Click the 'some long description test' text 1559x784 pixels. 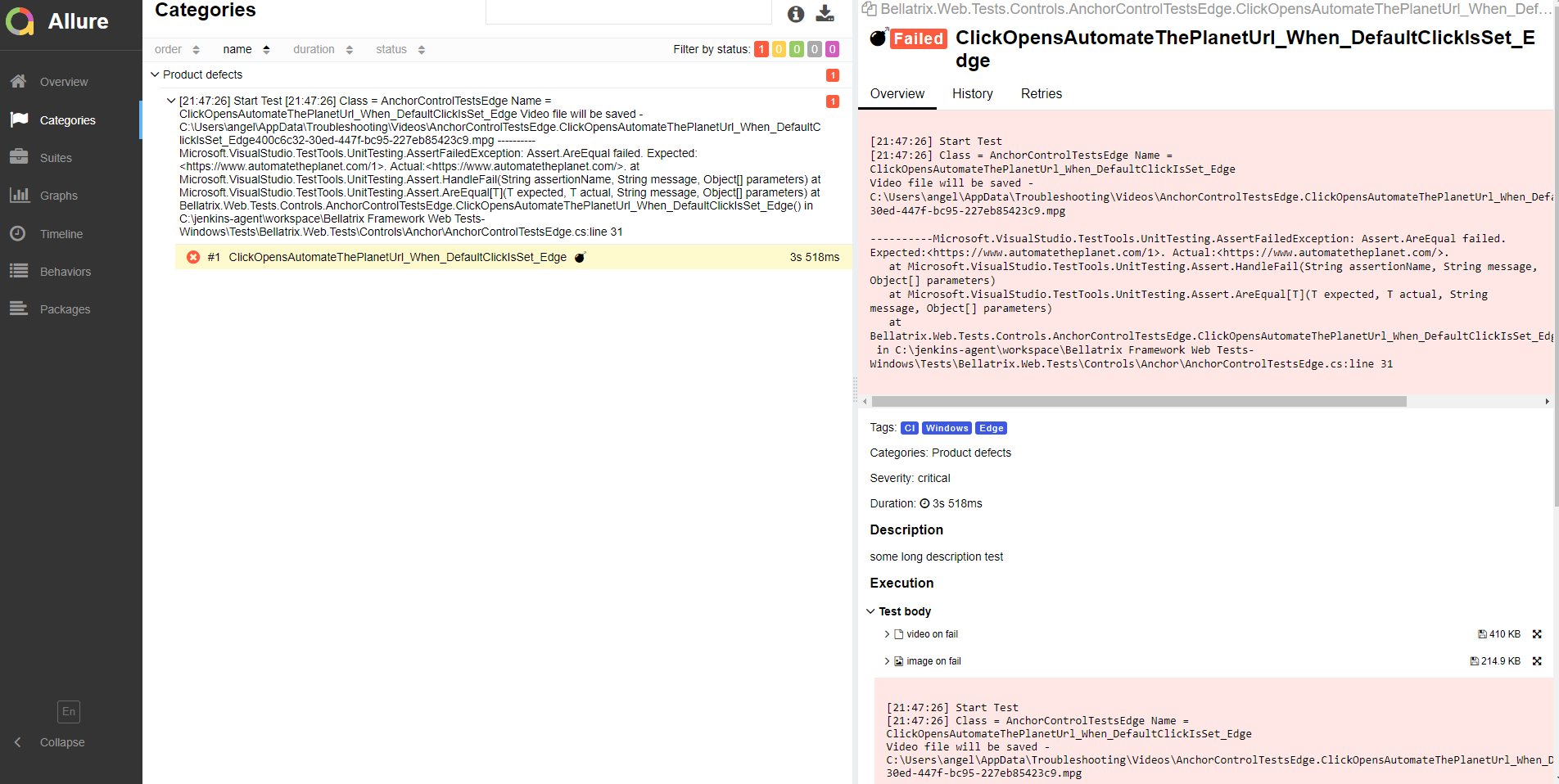(x=936, y=556)
